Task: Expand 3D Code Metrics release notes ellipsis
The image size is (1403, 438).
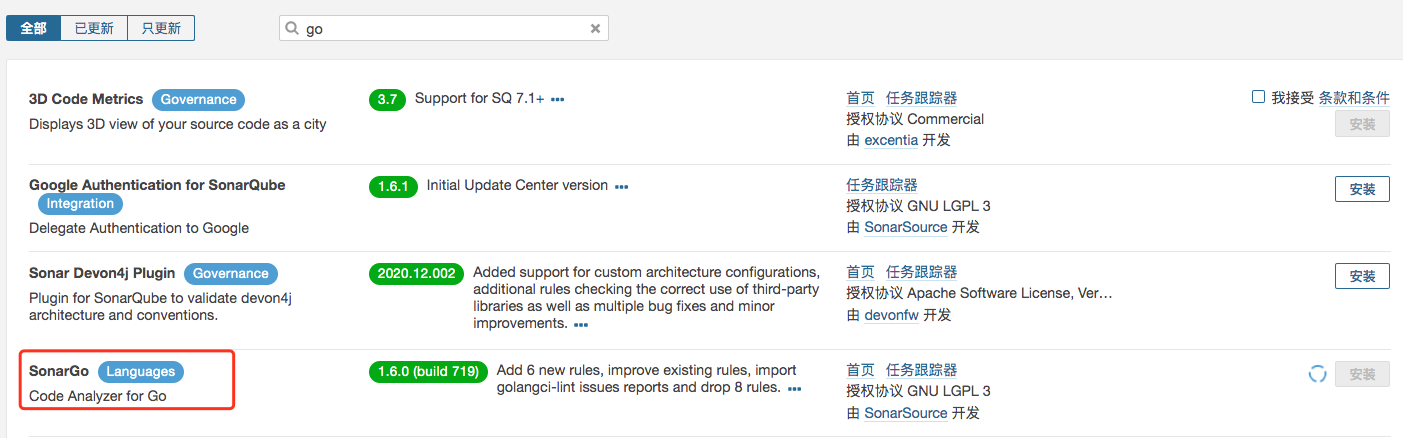Action: (x=558, y=100)
